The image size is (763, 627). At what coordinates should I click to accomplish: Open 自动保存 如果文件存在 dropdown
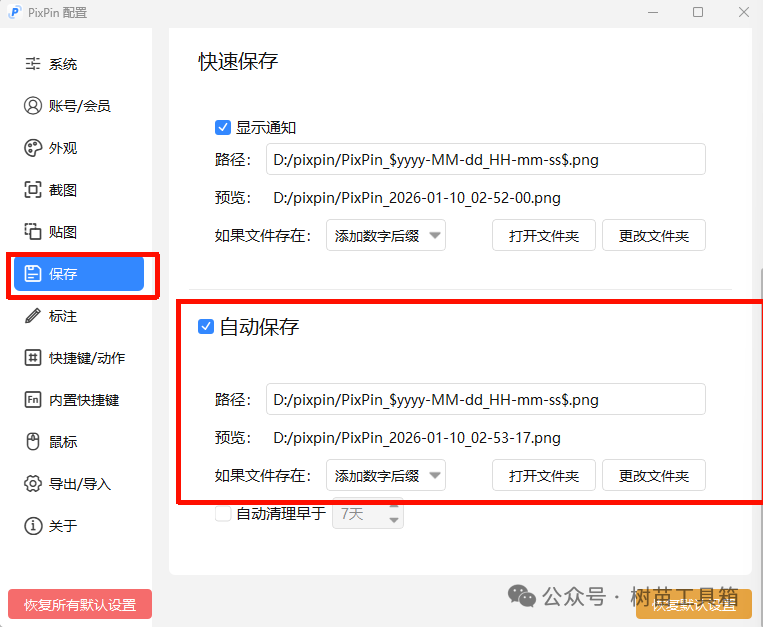tap(386, 475)
